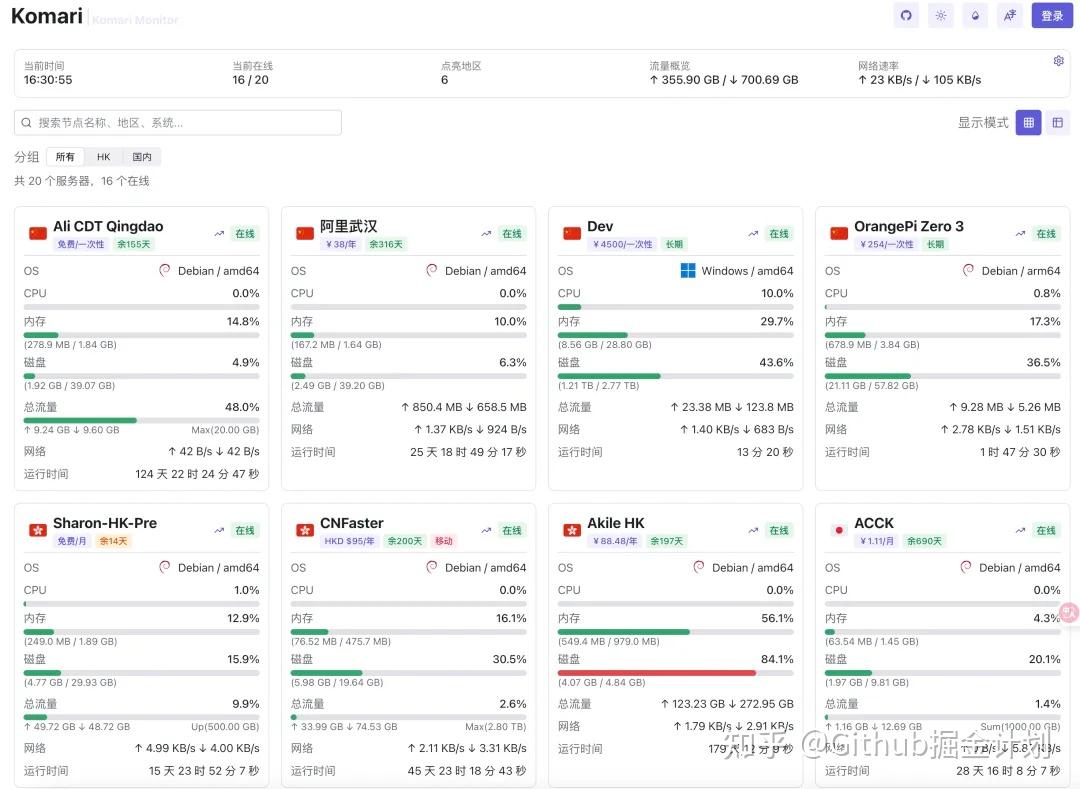
Task: Open trend chart for OrangePi Zero 3
Action: point(1020,234)
